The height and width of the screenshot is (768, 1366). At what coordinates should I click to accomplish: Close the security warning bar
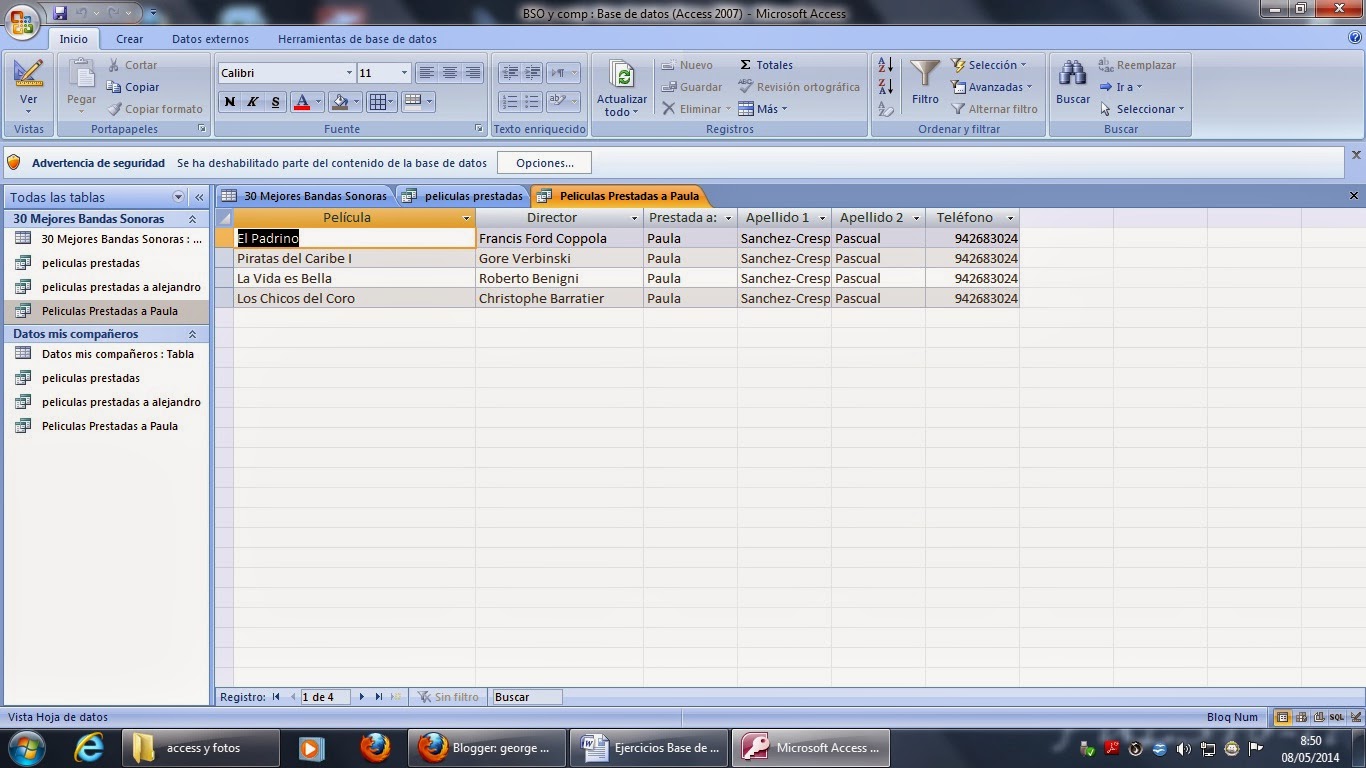(x=1356, y=155)
